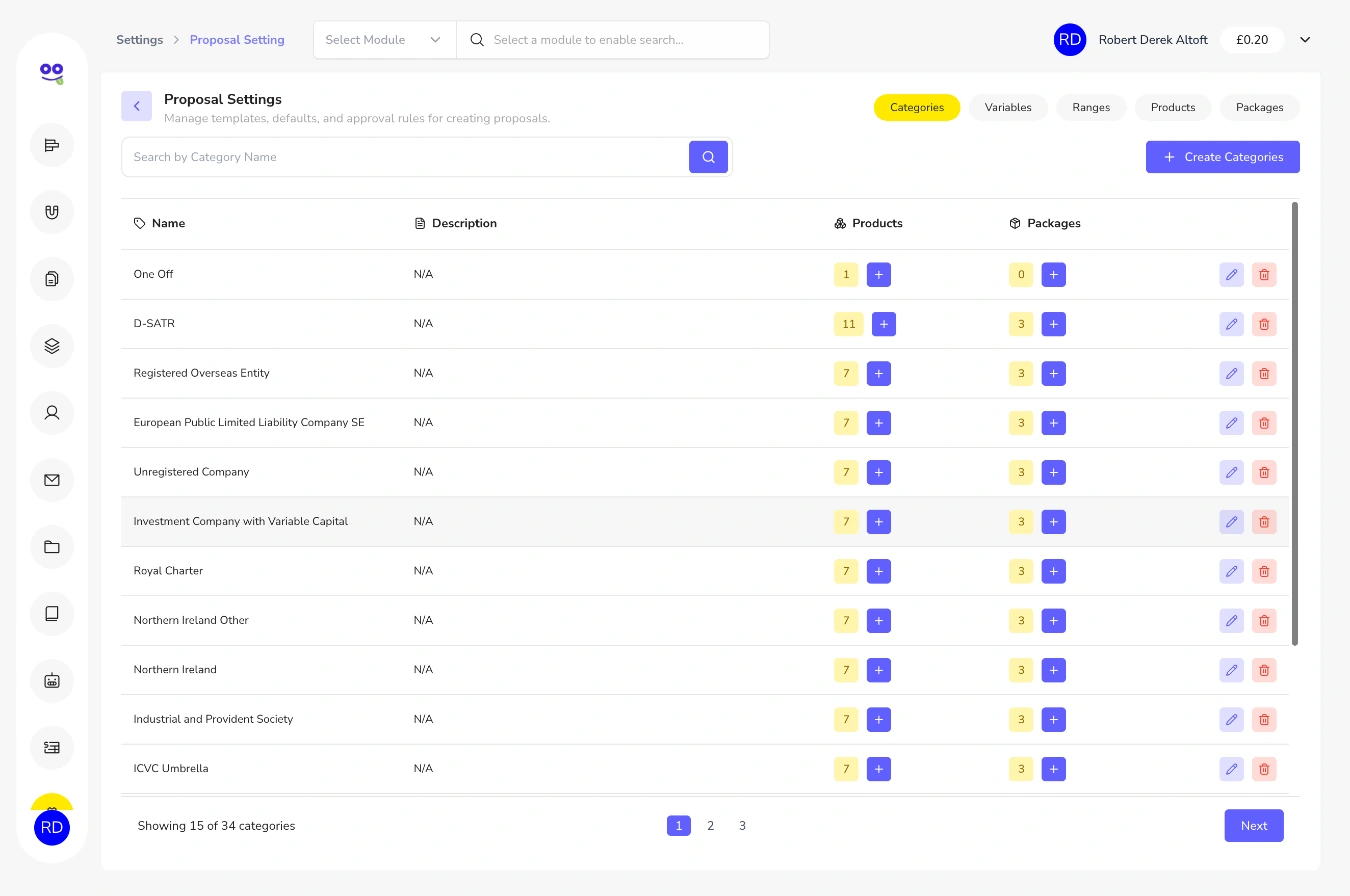Image resolution: width=1350 pixels, height=896 pixels.
Task: Add a package to ICVC Umbrella
Action: coord(1054,769)
